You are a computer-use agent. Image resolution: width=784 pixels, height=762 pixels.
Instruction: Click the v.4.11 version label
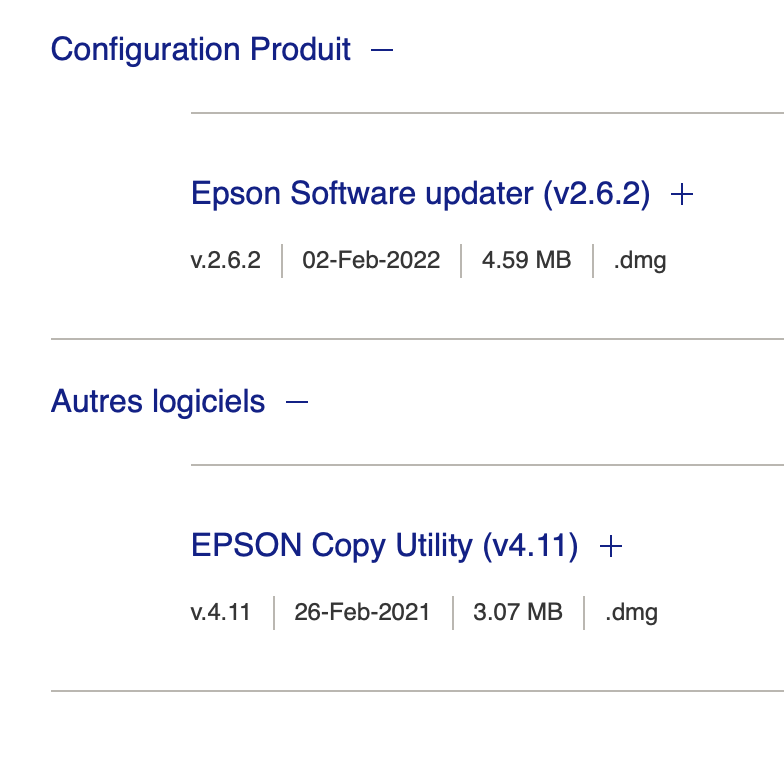point(221,612)
